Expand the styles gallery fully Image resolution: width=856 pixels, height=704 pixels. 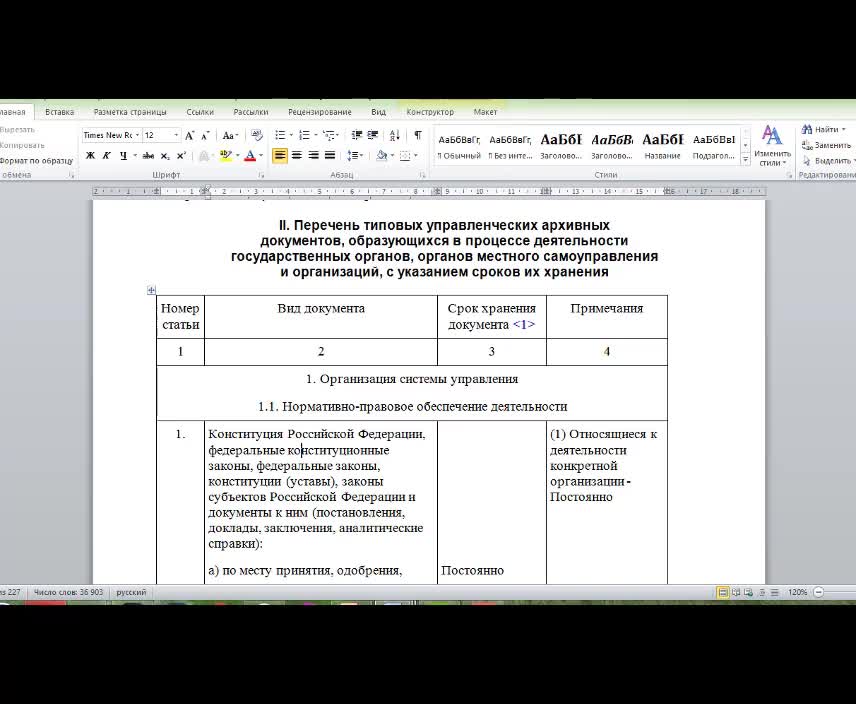746,159
